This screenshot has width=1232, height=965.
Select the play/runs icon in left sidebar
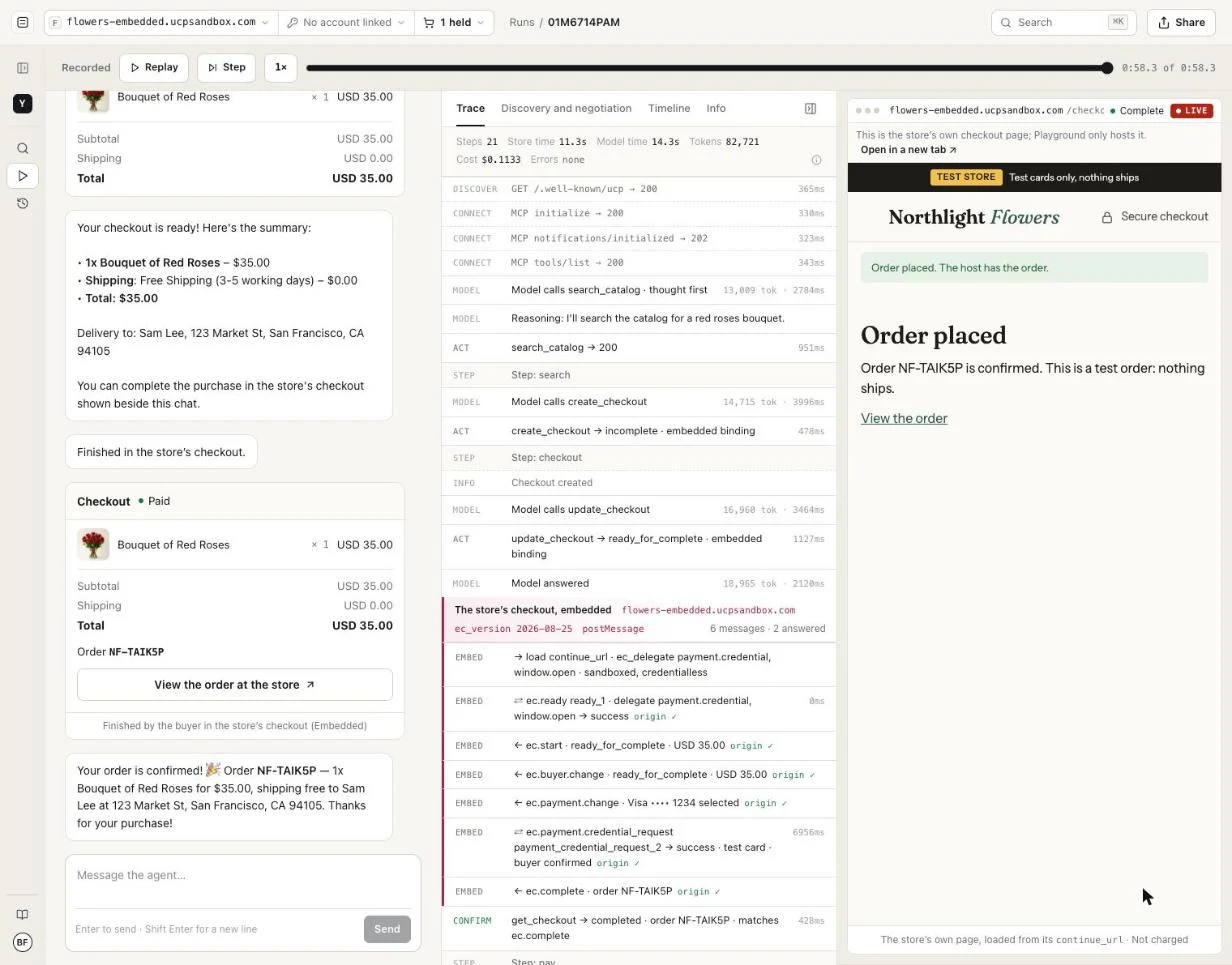coord(22,176)
